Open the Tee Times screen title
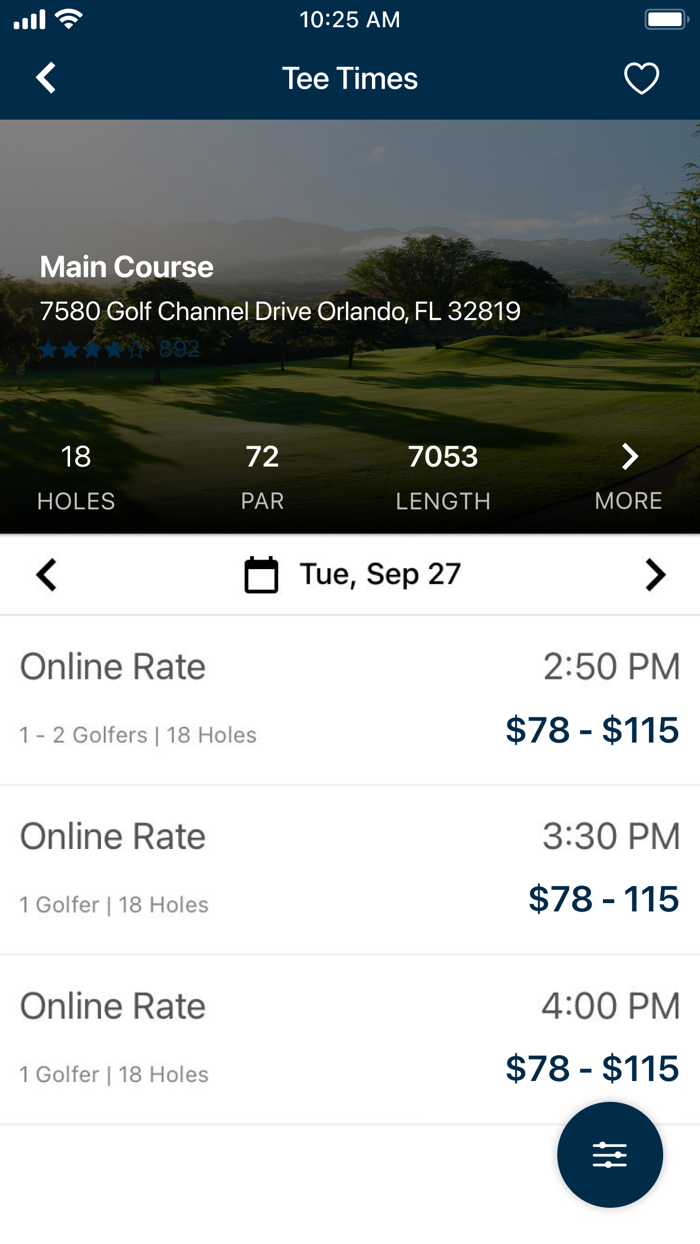The width and height of the screenshot is (700, 1244). tap(349, 78)
